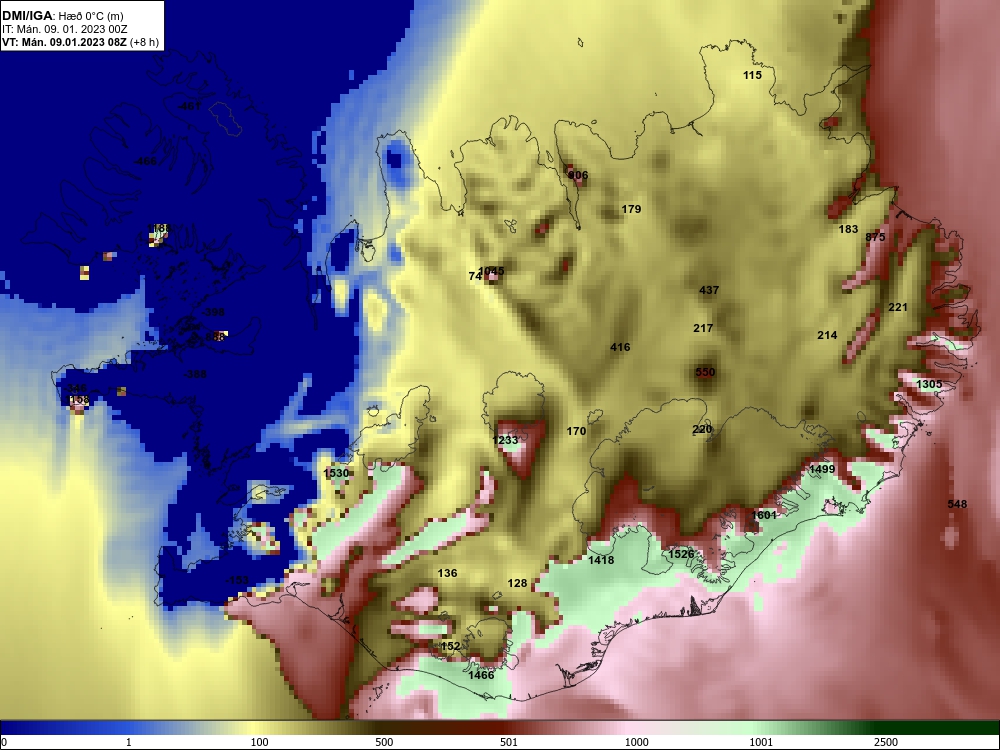This screenshot has width=1000, height=750.
Task: Select the -466 map value
Action: (x=145, y=161)
